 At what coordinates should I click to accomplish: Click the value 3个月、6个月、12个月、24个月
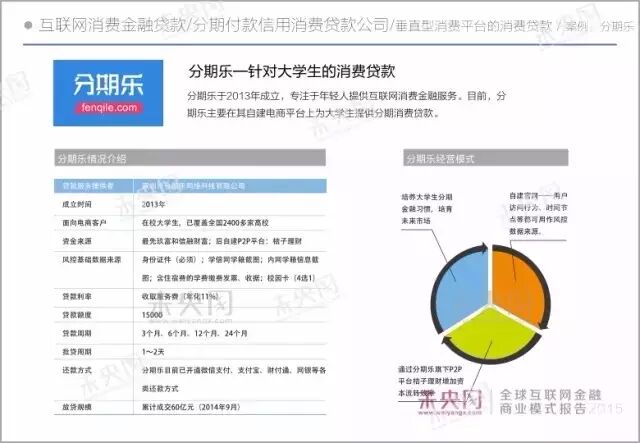(x=194, y=333)
